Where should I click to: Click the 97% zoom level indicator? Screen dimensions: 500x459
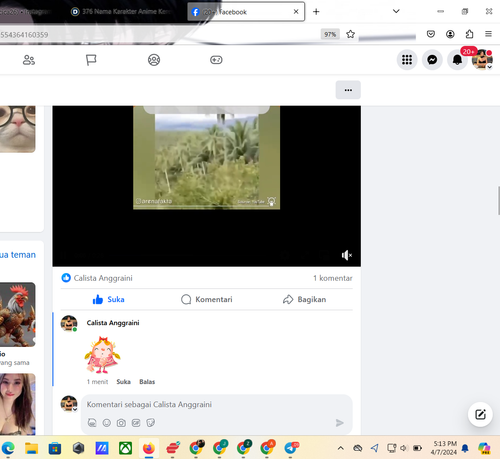pos(330,34)
